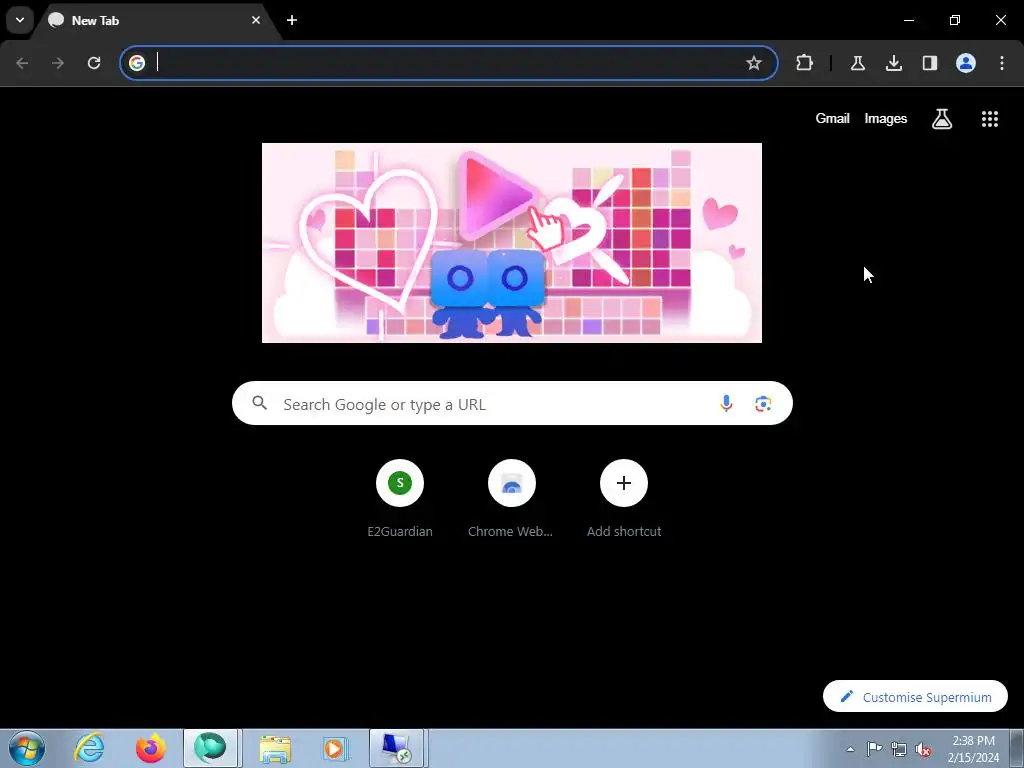Restore down the browser window
This screenshot has height=768, width=1024.
pyautogui.click(x=955, y=20)
